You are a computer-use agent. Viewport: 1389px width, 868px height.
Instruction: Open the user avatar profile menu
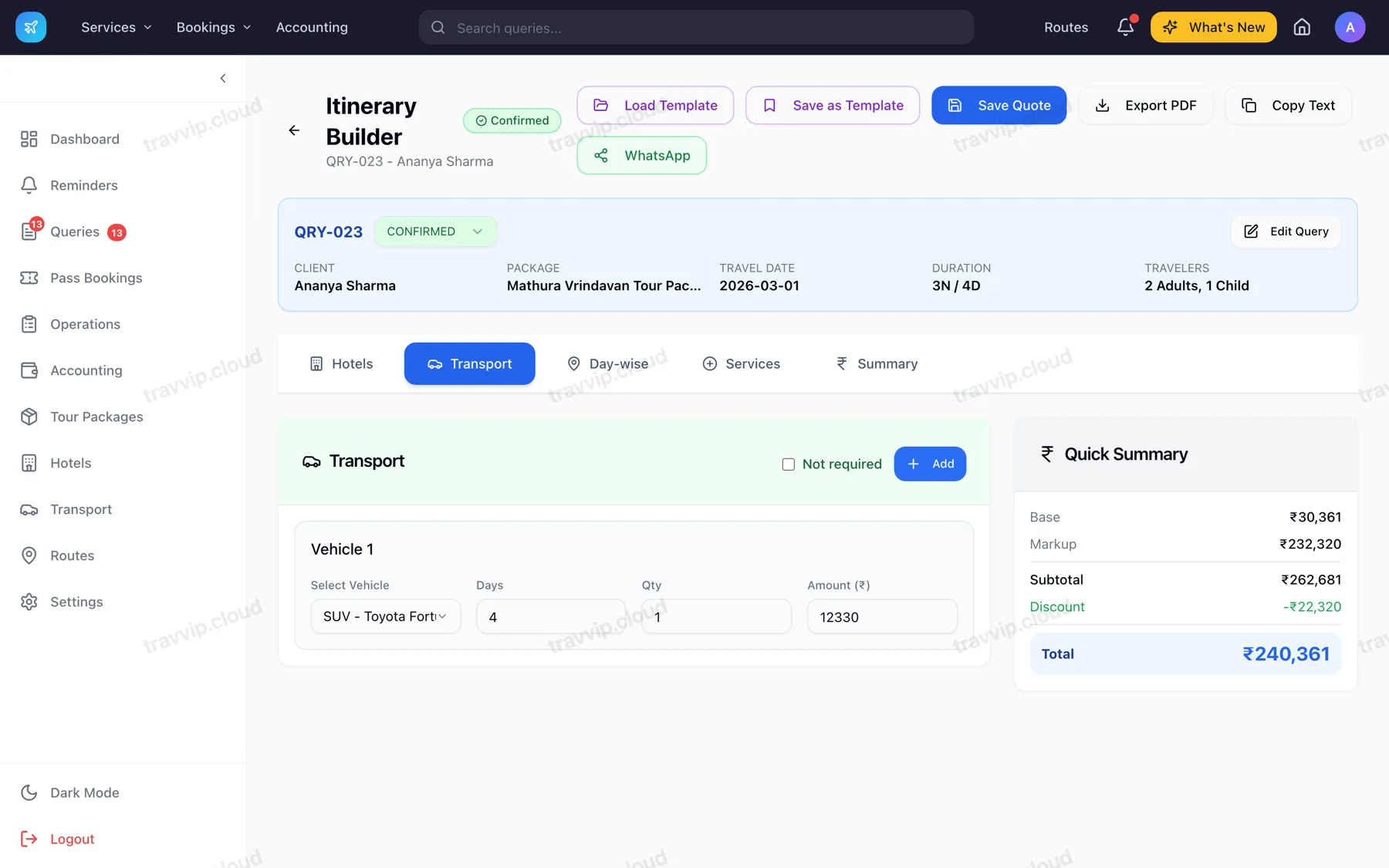(x=1350, y=27)
